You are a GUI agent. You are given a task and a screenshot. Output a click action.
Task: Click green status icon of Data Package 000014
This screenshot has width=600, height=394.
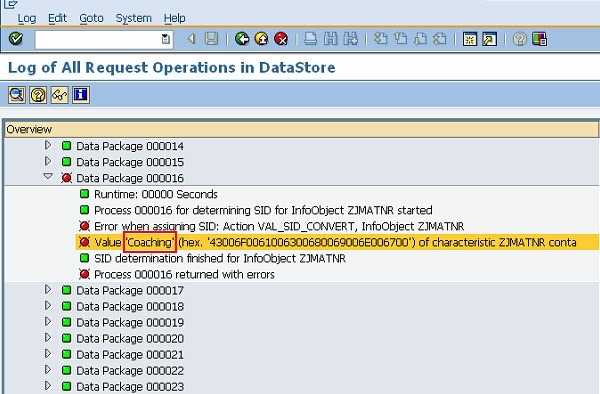(x=67, y=146)
